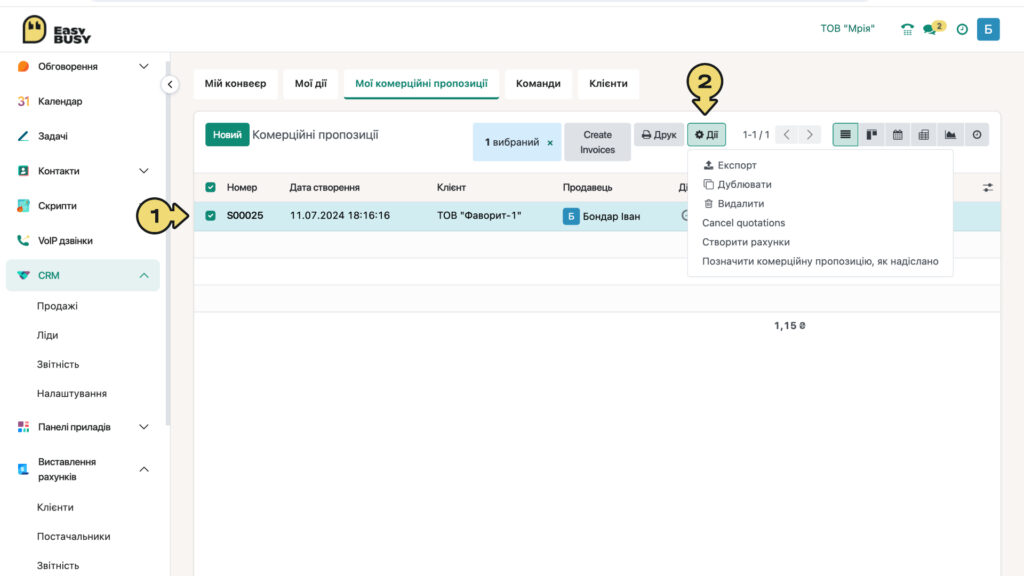The height and width of the screenshot is (576, 1024).
Task: Click the Виставлення рахунків icon
Action: coord(23,469)
